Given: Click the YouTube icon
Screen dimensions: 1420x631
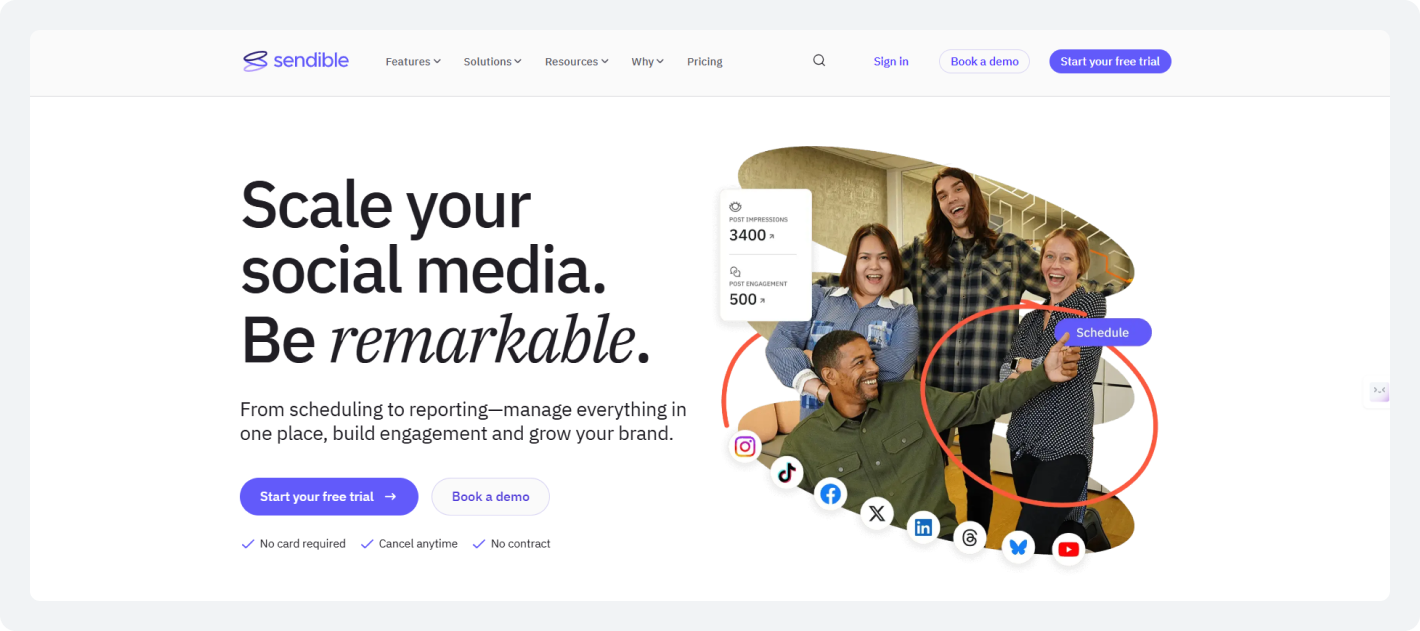Looking at the screenshot, I should point(1068,549).
